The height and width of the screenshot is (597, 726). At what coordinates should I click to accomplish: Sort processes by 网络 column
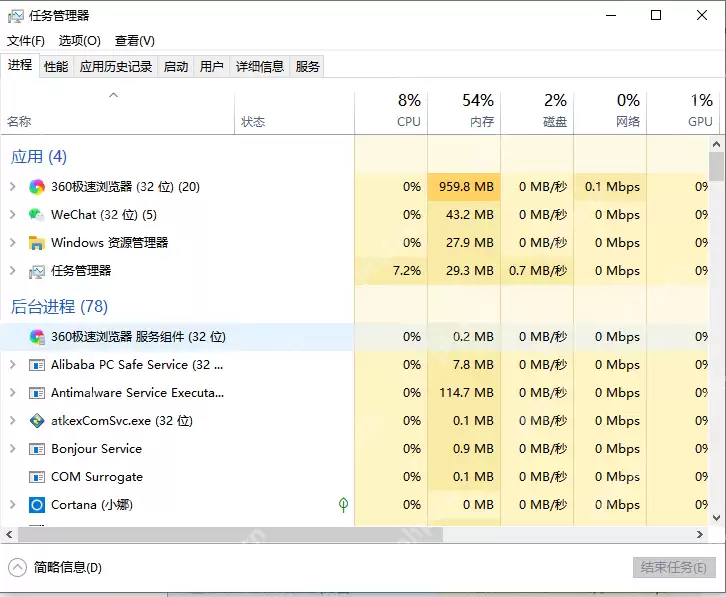pyautogui.click(x=610, y=113)
